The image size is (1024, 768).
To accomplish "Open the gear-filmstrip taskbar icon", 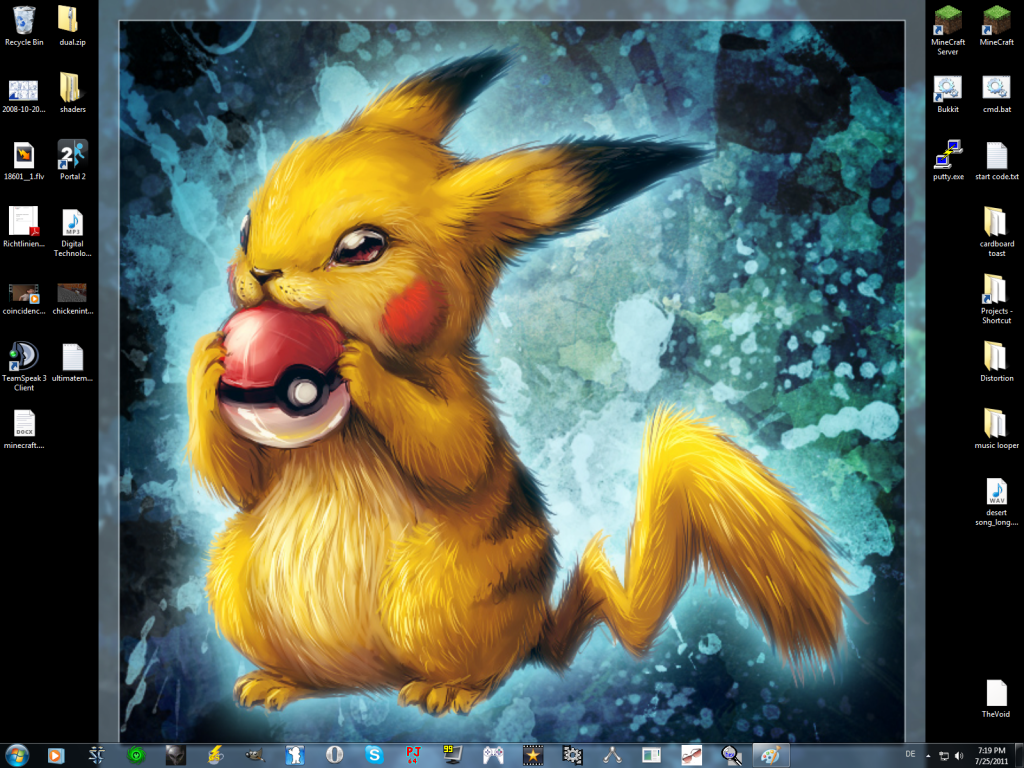I will (x=573, y=756).
